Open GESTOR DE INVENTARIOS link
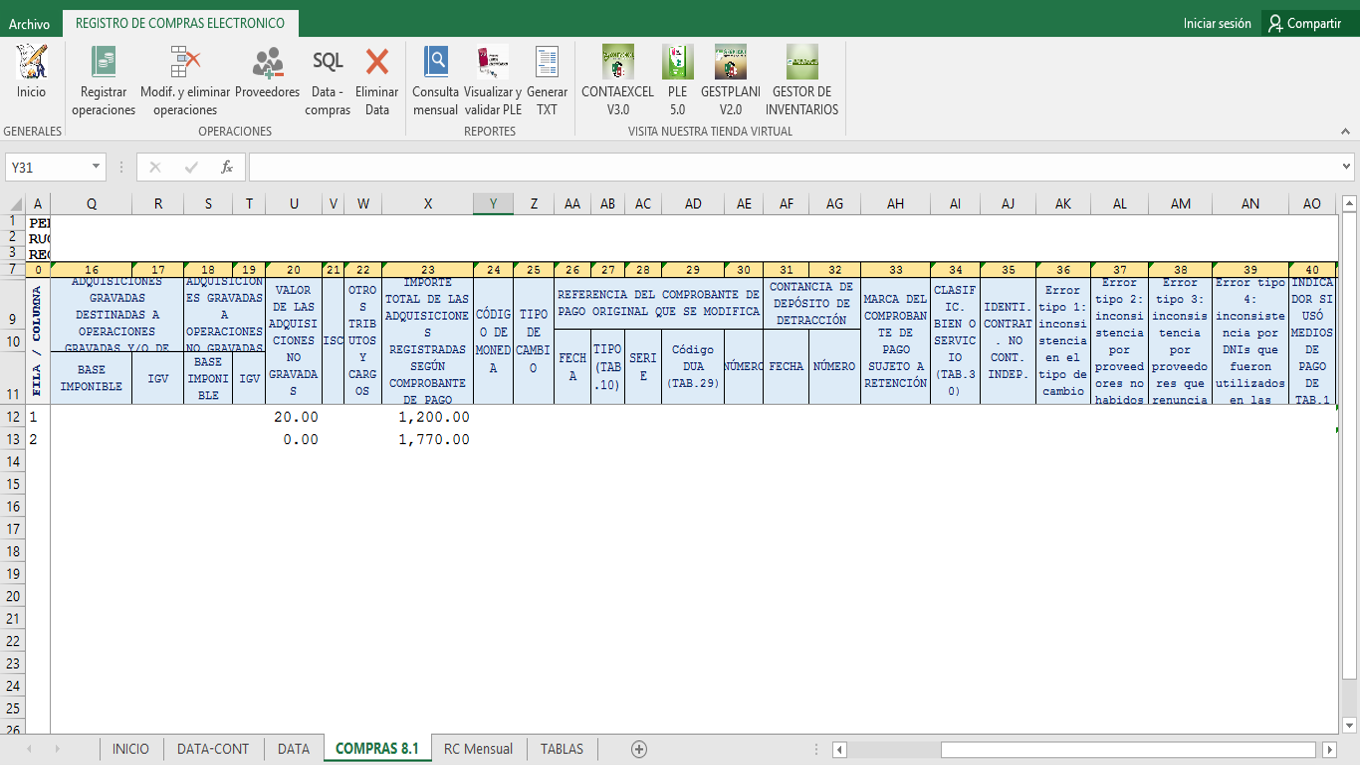The height and width of the screenshot is (765, 1360). coord(802,82)
